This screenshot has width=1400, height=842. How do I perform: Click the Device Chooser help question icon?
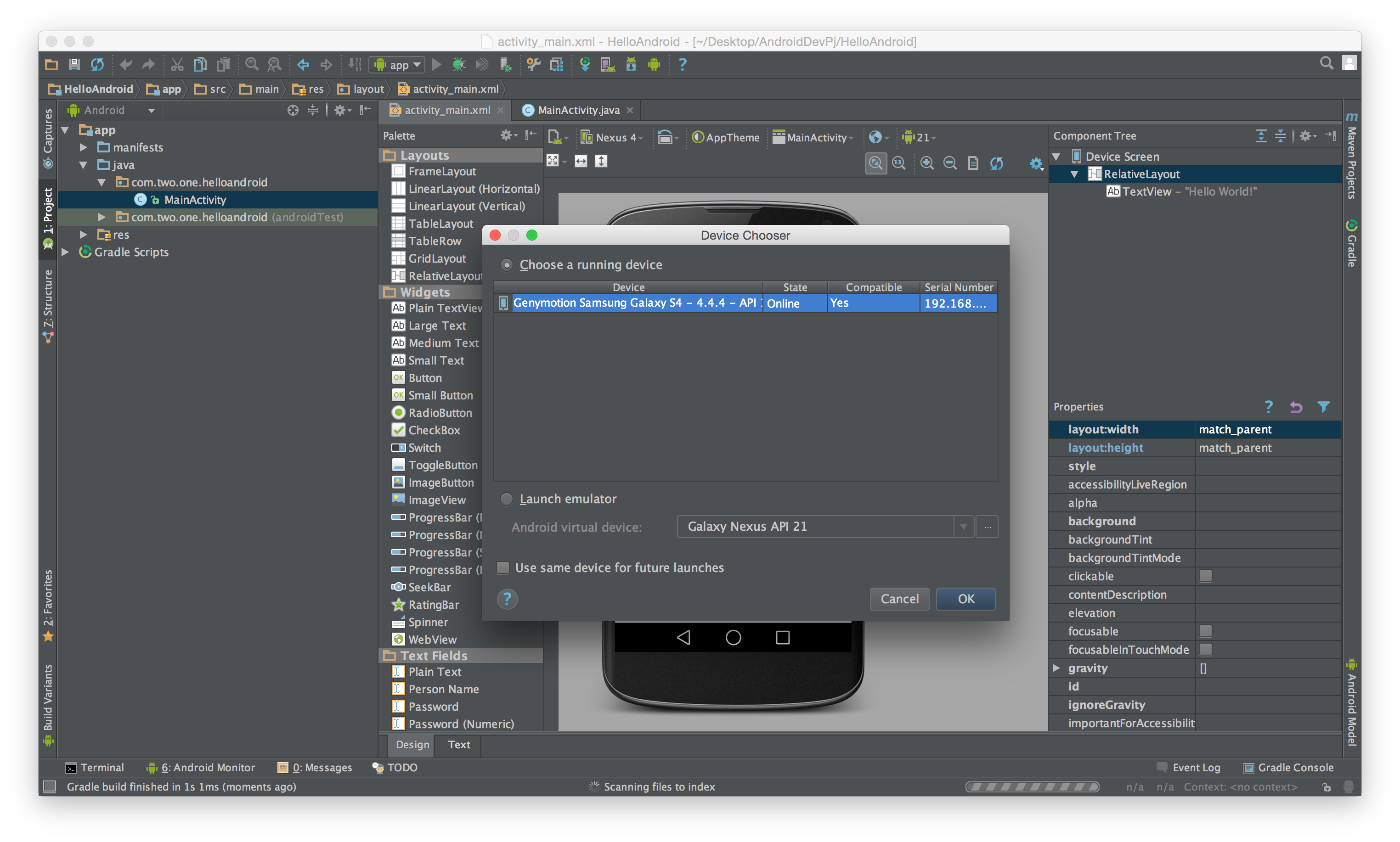coord(508,599)
